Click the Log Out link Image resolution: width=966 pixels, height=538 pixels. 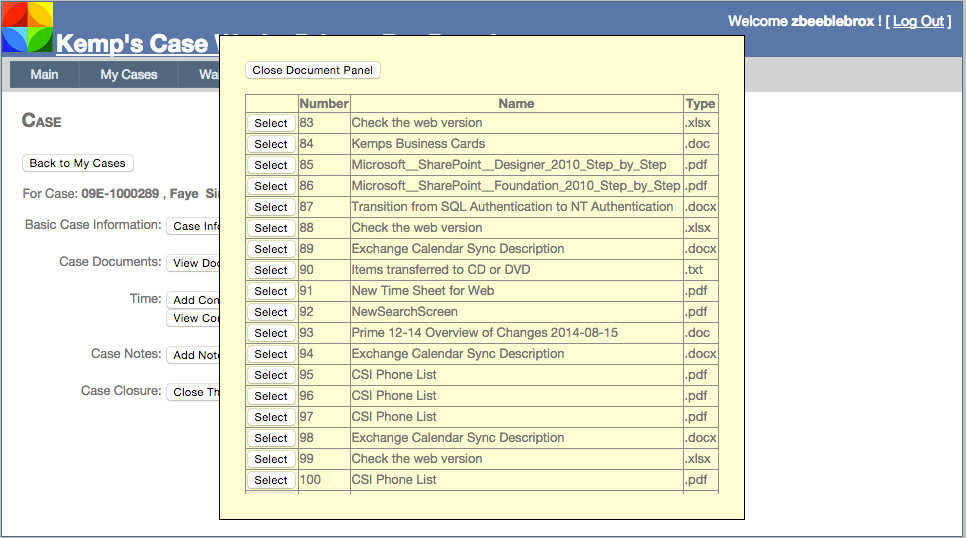(918, 21)
